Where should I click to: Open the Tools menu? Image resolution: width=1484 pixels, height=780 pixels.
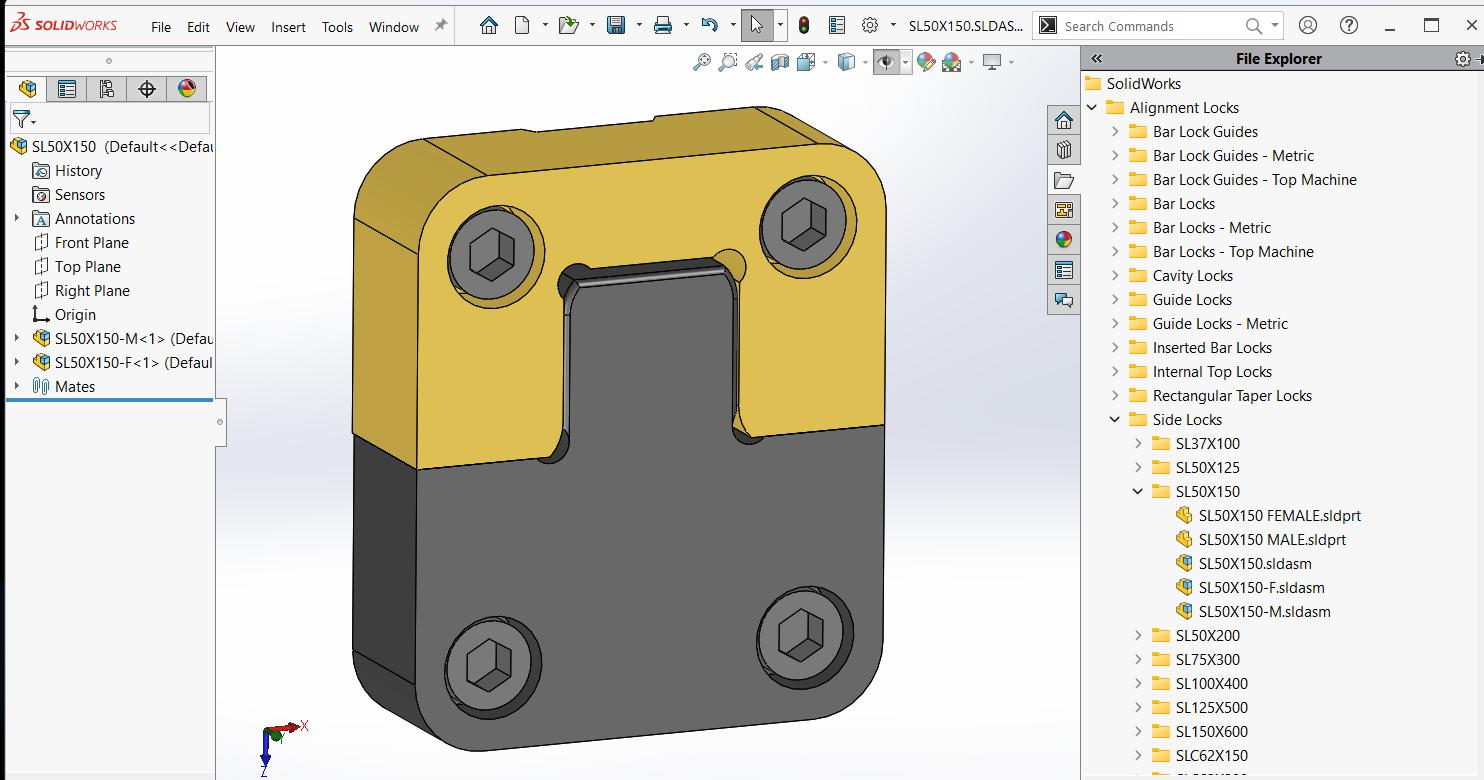[x=337, y=27]
